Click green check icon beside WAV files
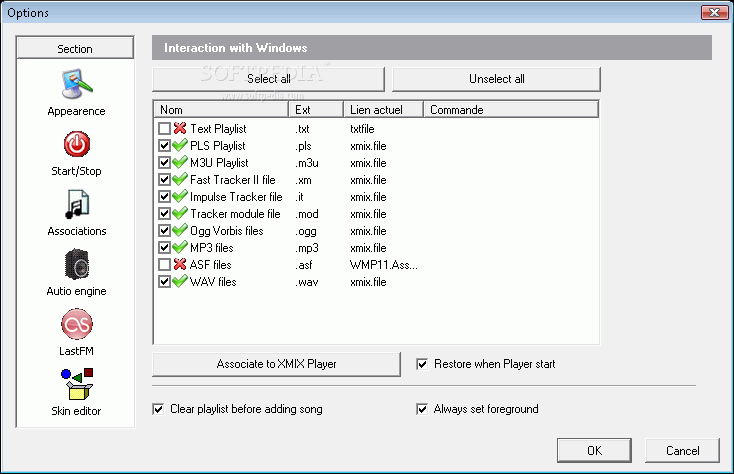Screen dimensions: 734x474 pyautogui.click(x=180, y=281)
